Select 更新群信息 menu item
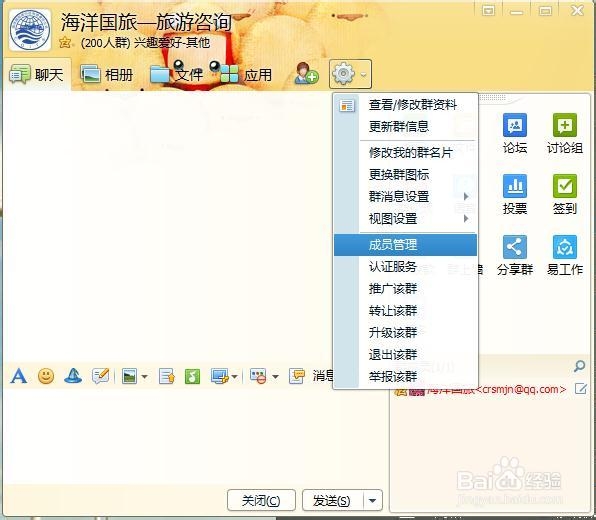This screenshot has height=520, width=596. [406, 126]
